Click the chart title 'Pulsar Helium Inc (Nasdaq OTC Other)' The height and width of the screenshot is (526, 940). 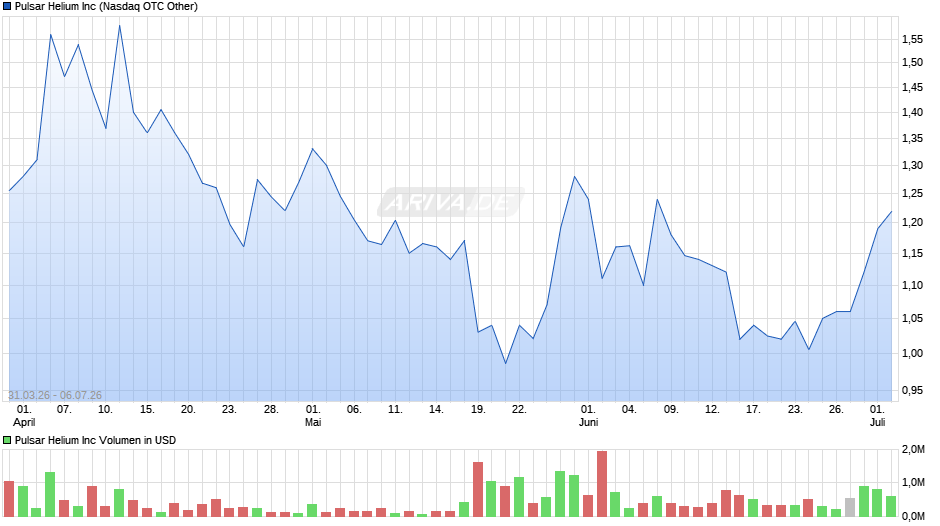106,7
